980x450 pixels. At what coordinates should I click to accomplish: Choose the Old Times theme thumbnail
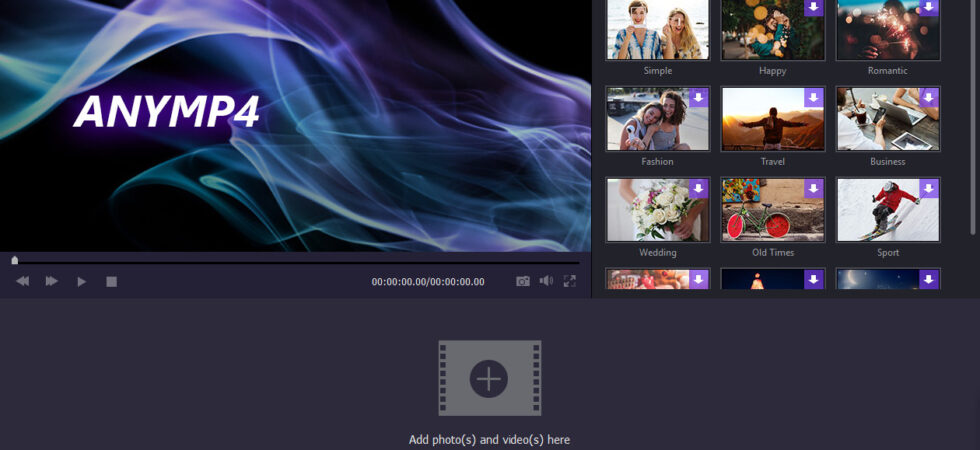coord(772,209)
